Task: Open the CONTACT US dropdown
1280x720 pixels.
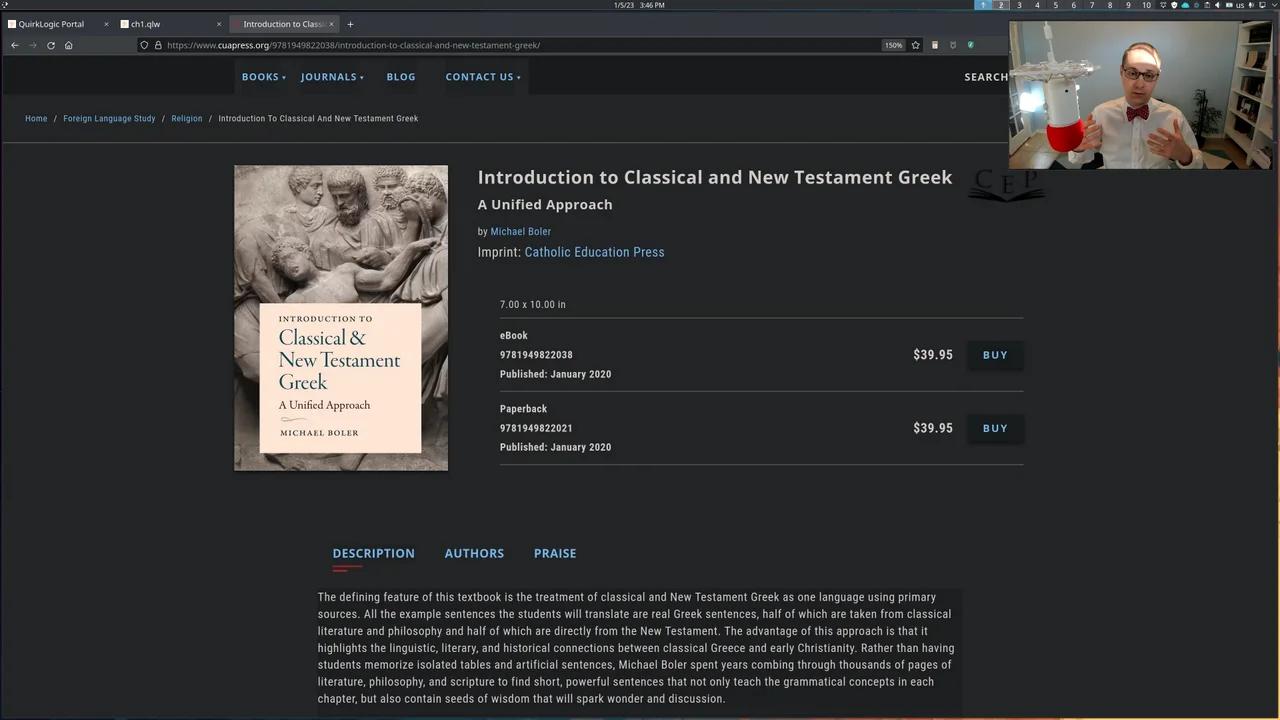Action: pos(479,77)
